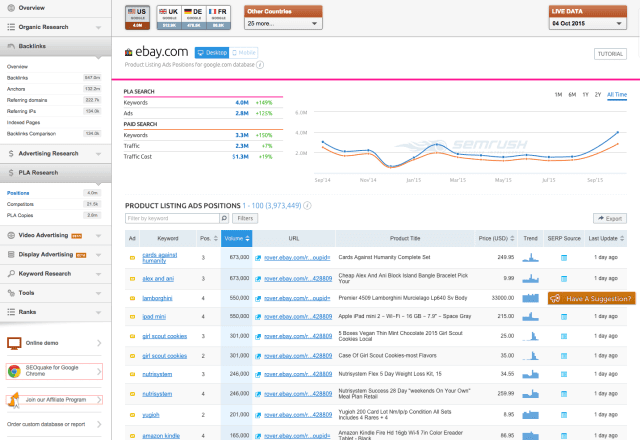Open the cards against humanity keyword
This screenshot has height=440, width=640.
[160, 258]
